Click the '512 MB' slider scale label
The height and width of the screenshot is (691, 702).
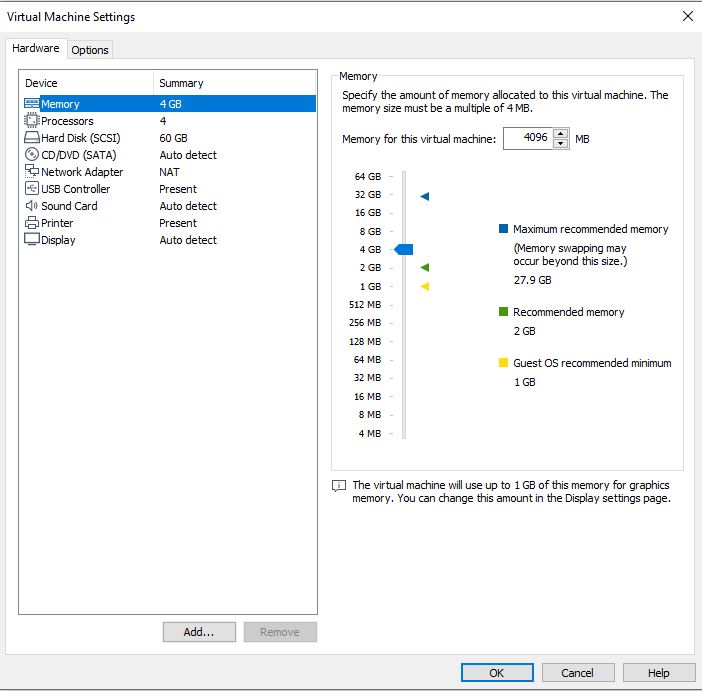pos(365,305)
